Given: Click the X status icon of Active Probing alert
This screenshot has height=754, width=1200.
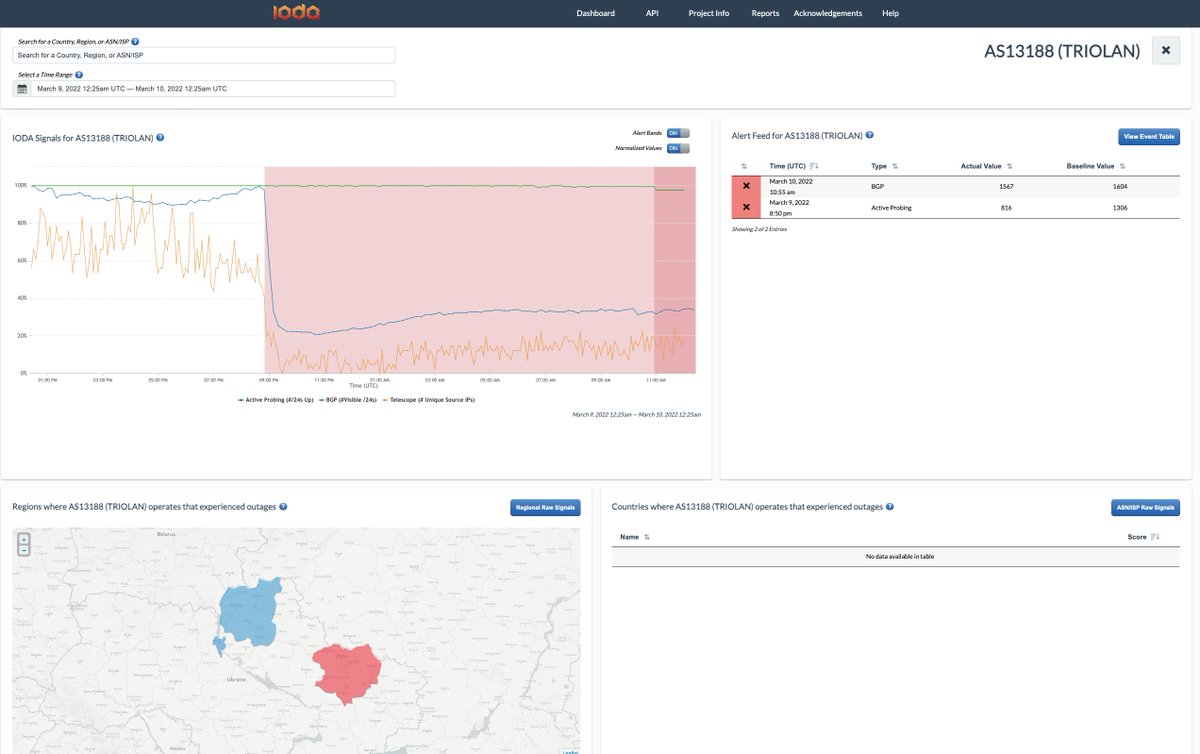Looking at the screenshot, I should [x=746, y=207].
